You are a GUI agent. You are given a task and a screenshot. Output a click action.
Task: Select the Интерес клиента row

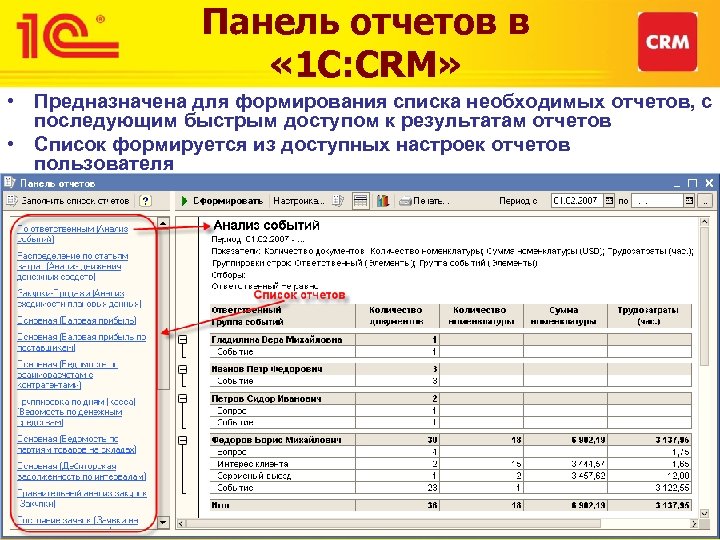(451, 464)
